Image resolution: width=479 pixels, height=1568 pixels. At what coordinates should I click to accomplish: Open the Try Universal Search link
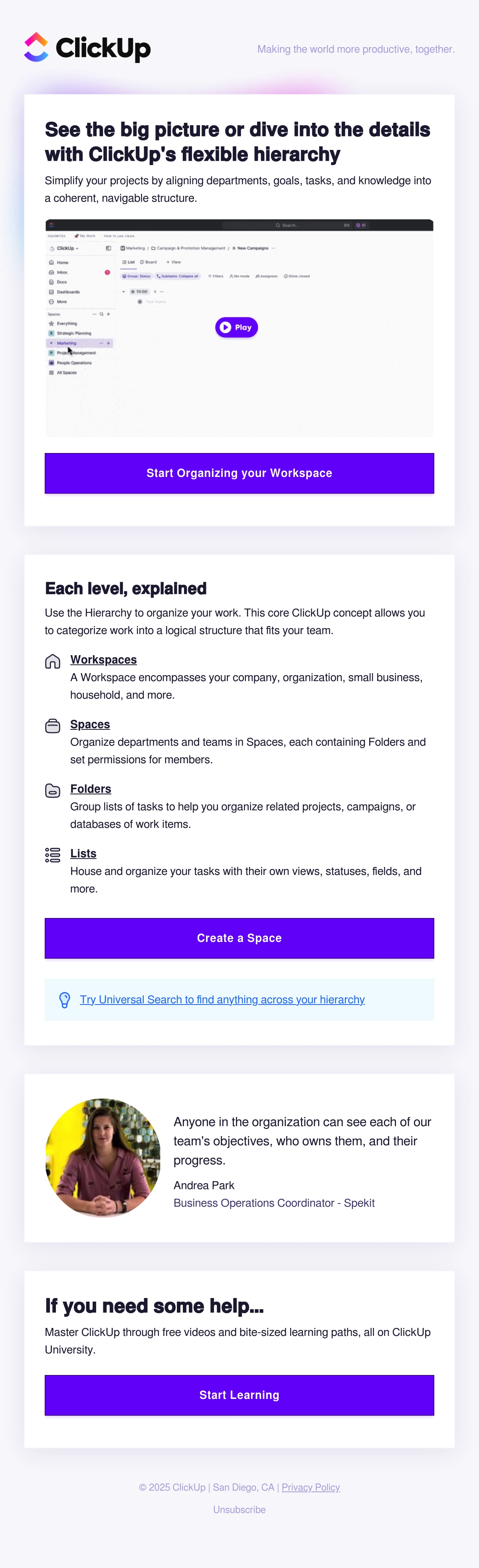click(222, 999)
